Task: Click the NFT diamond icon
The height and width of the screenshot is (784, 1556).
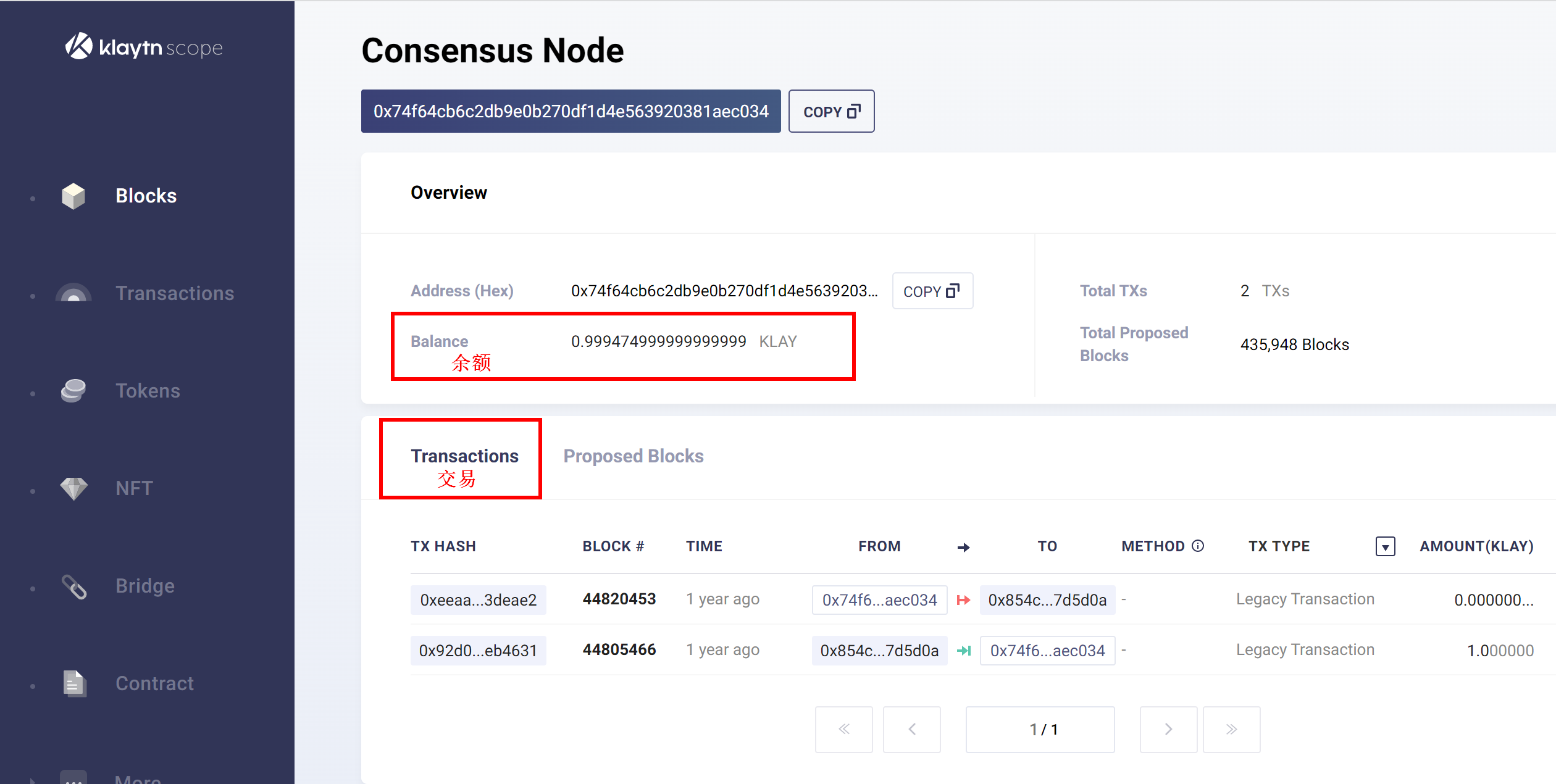Action: click(x=73, y=488)
